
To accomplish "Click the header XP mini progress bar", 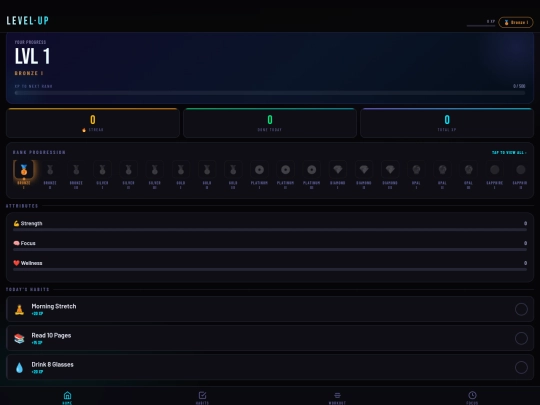I will [481, 25].
